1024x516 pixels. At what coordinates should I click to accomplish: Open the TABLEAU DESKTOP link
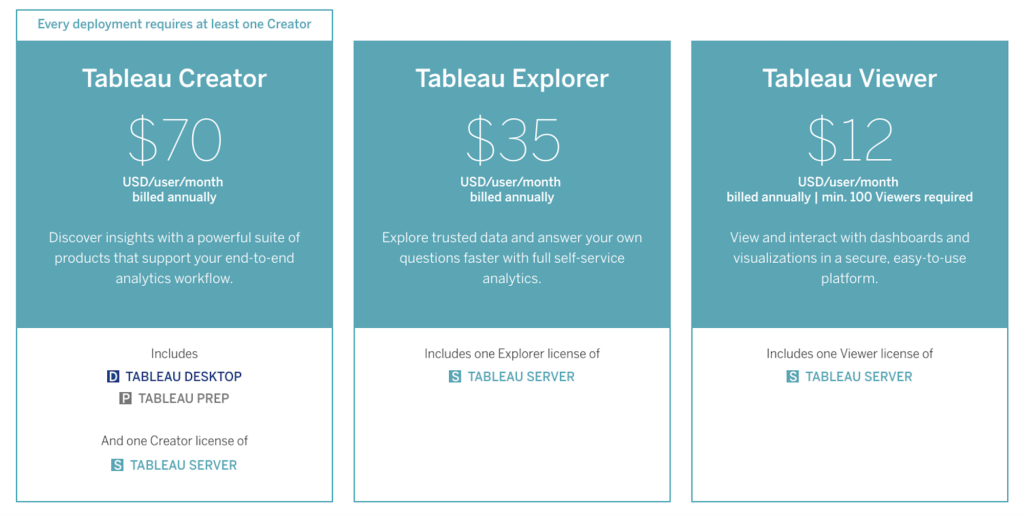point(184,376)
